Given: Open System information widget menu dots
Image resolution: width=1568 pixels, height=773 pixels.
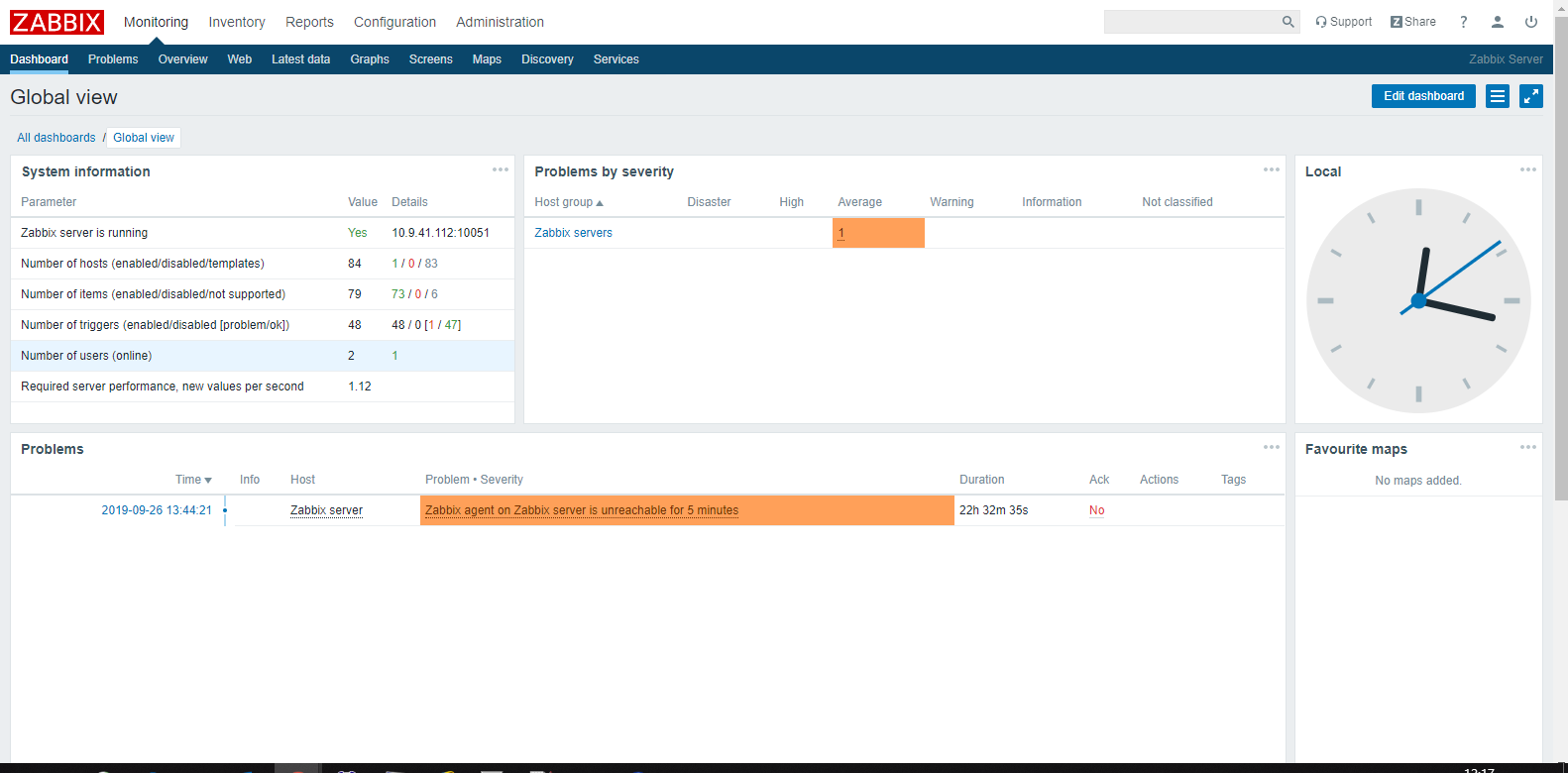Looking at the screenshot, I should click(x=501, y=169).
